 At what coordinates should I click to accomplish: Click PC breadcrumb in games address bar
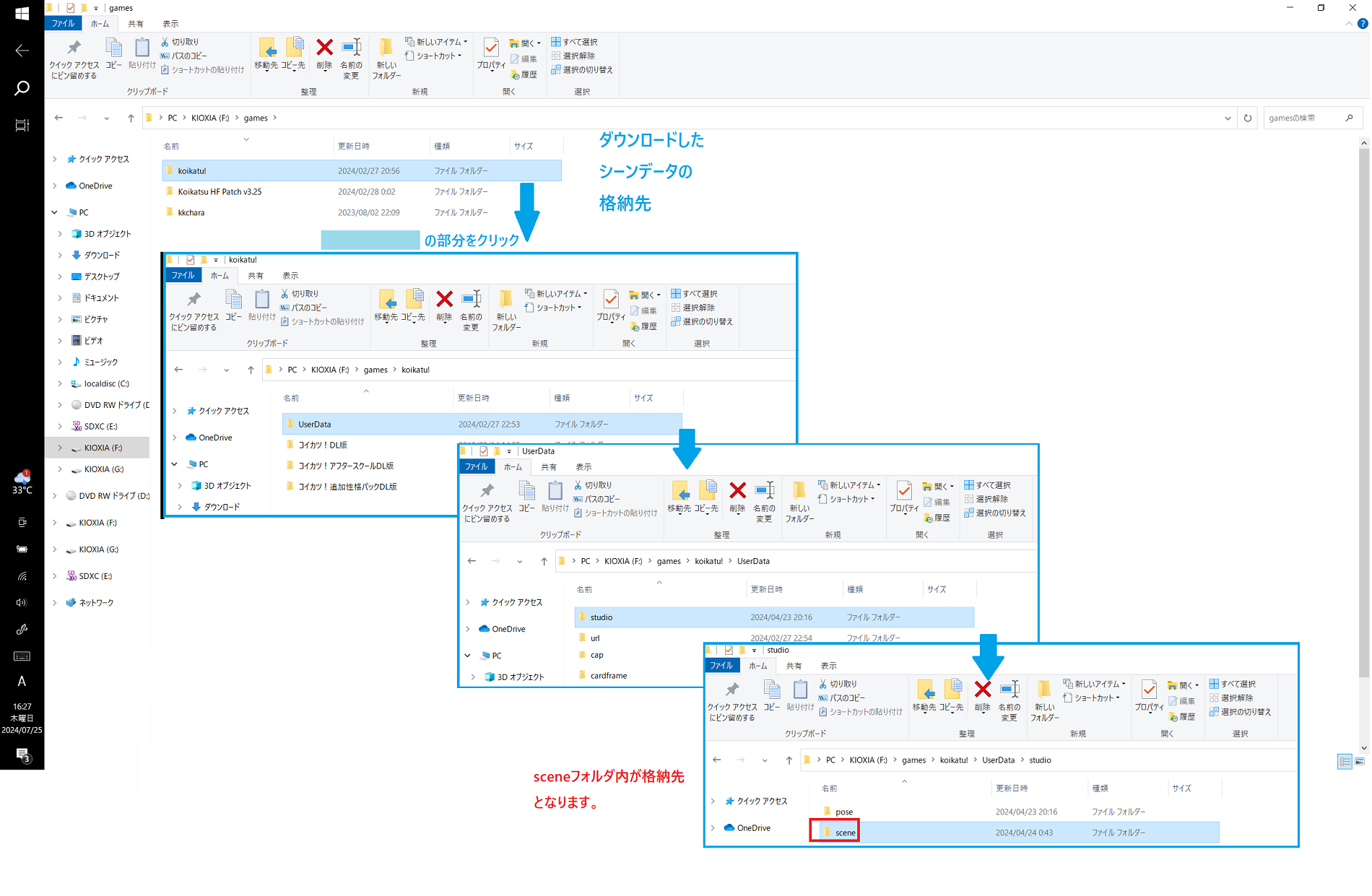173,118
